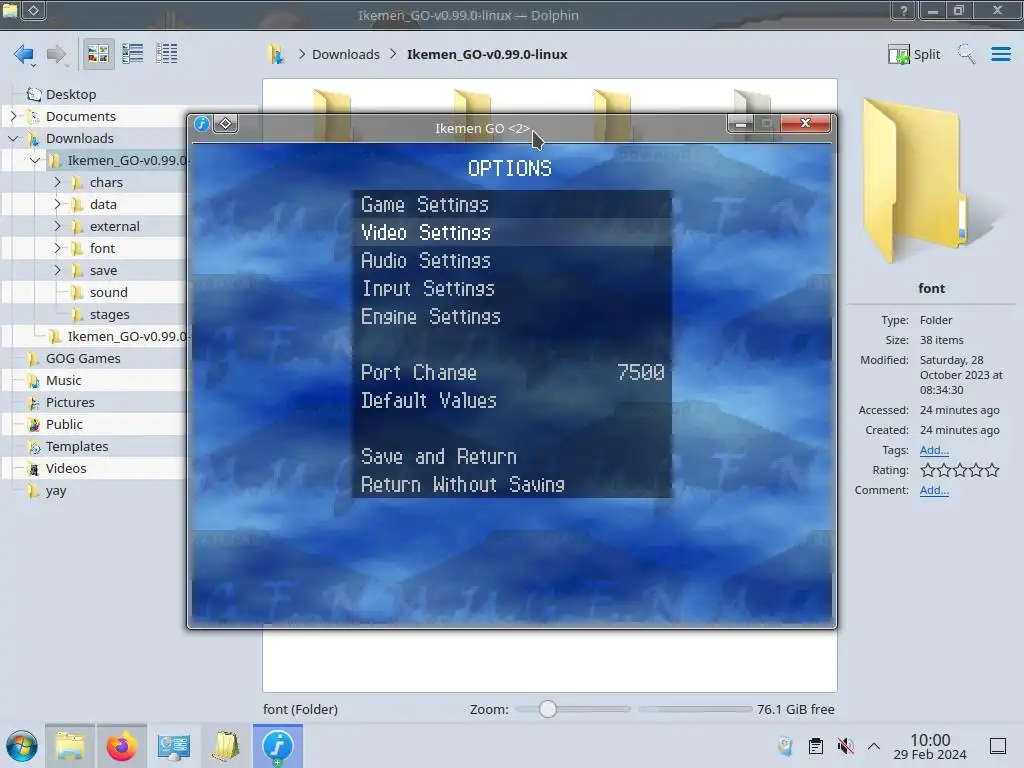Open file manager from taskbar
Viewport: 1024px width, 768px height.
click(x=70, y=746)
